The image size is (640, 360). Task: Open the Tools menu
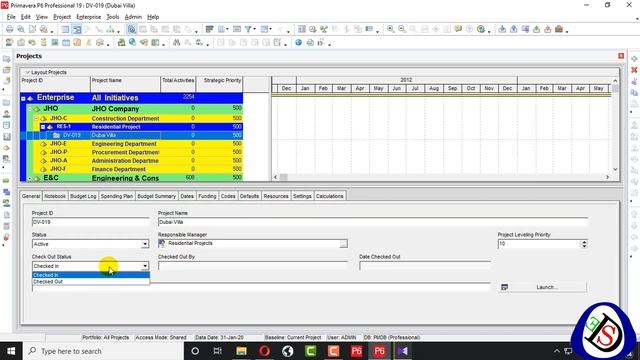[113, 17]
